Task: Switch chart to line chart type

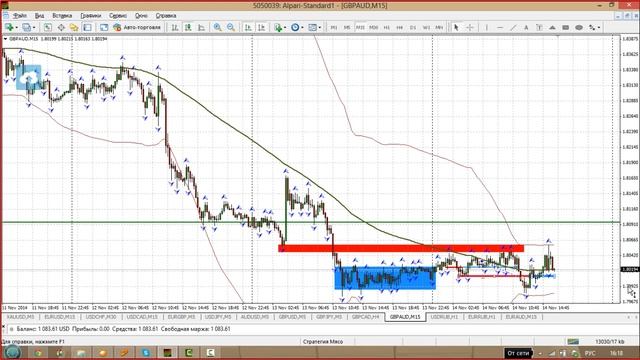Action: 201,27
